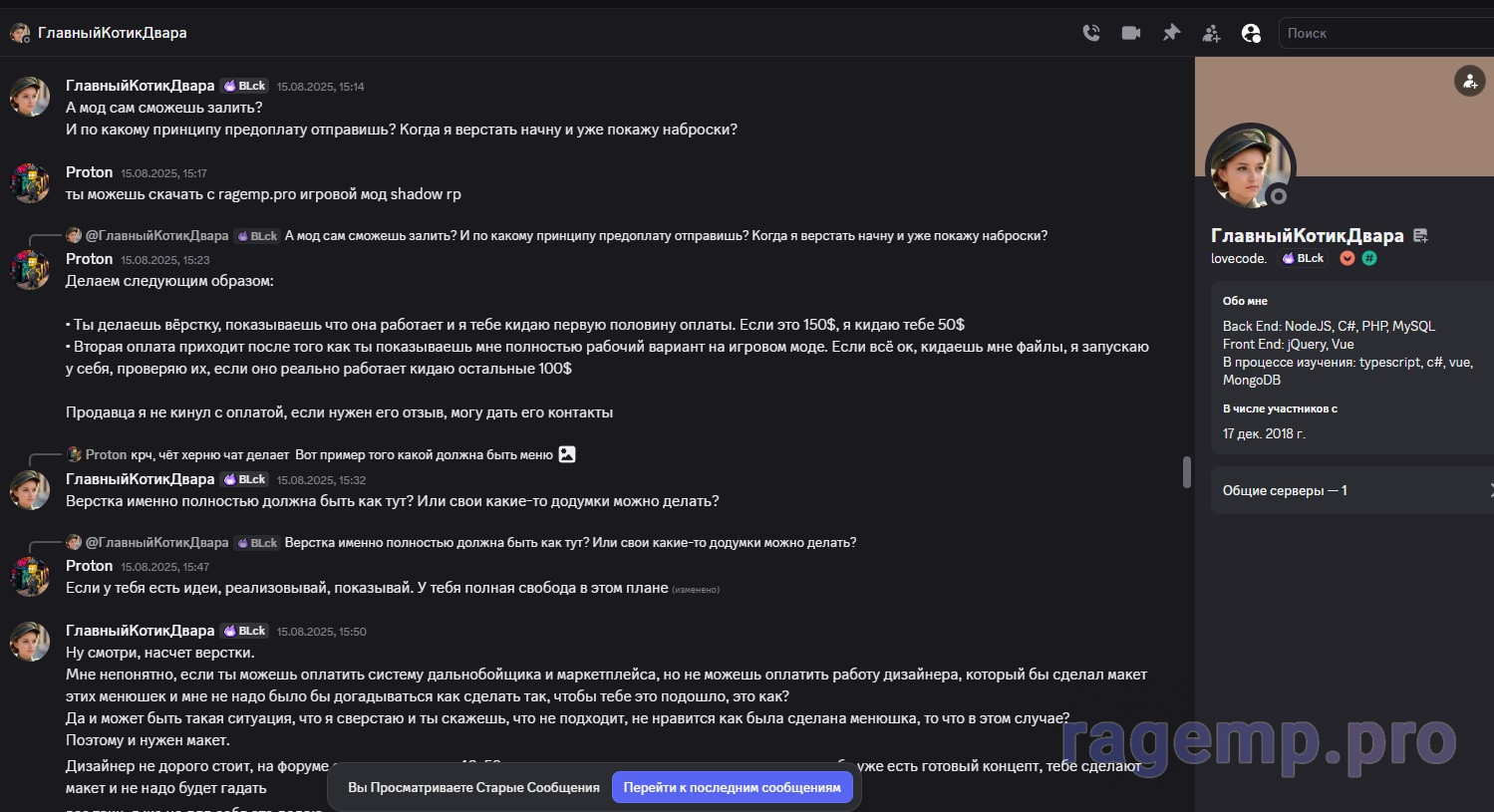Click small reply avatar above 15:23 message

click(x=74, y=236)
